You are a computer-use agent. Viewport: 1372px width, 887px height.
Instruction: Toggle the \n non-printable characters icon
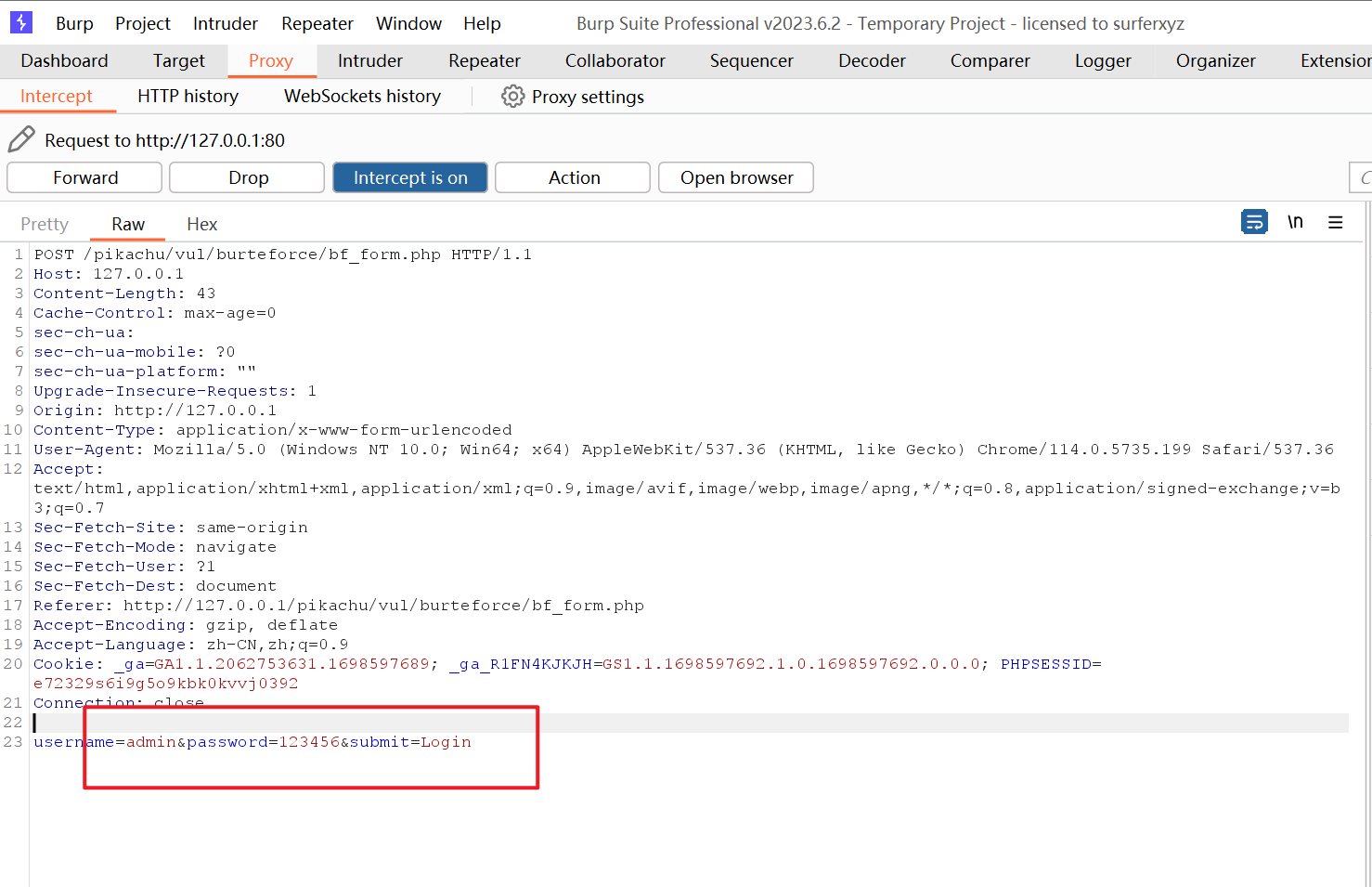[1295, 222]
